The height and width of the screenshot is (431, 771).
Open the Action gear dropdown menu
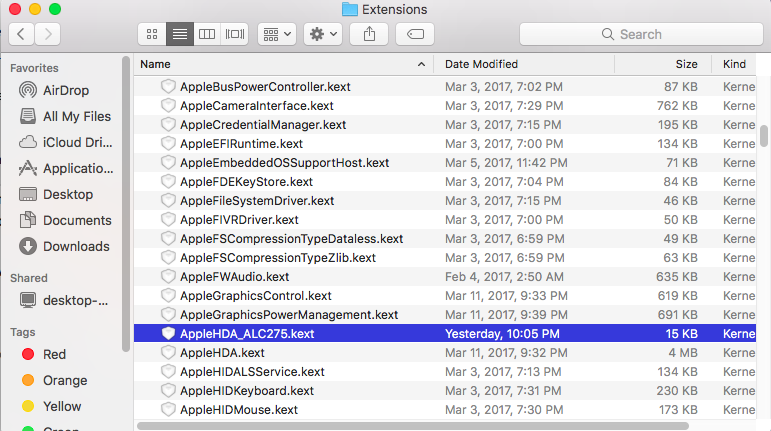(x=323, y=34)
